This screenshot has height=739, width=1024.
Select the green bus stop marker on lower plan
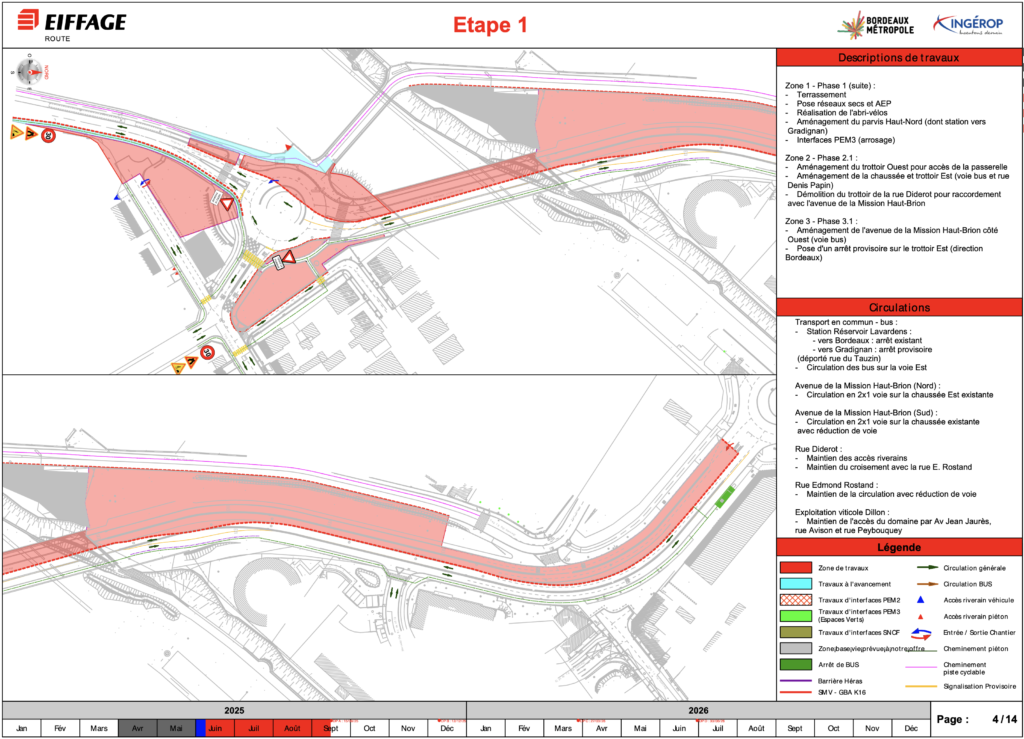724,497
